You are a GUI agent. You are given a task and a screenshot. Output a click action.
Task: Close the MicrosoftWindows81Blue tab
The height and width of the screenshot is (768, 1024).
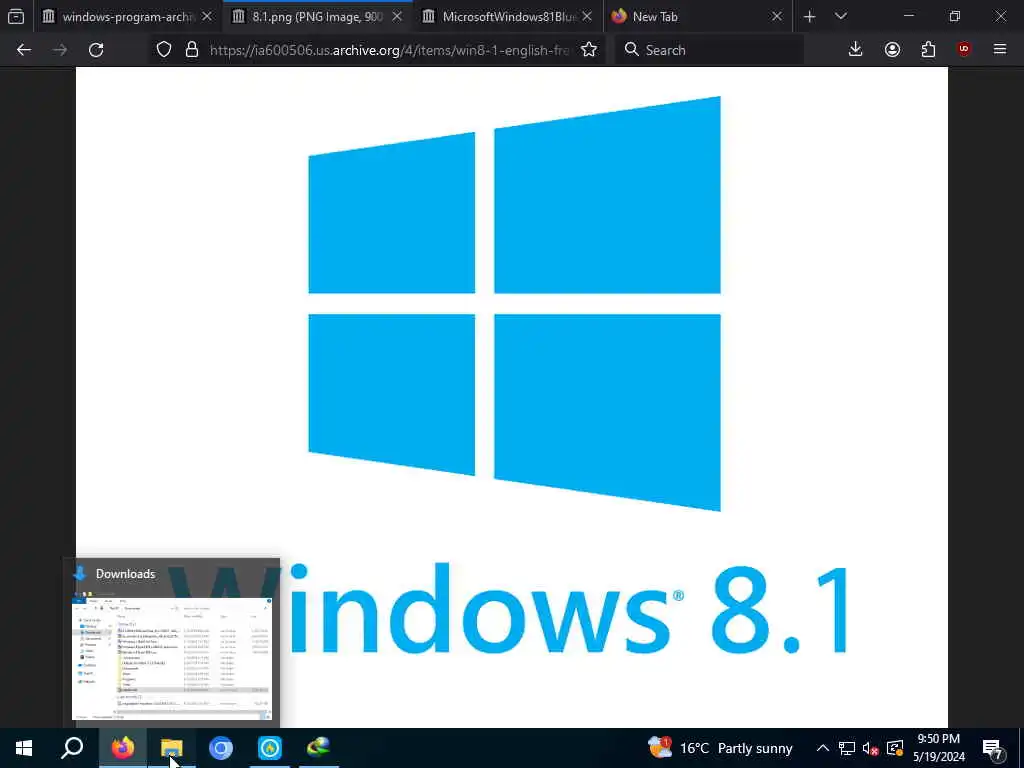(587, 16)
